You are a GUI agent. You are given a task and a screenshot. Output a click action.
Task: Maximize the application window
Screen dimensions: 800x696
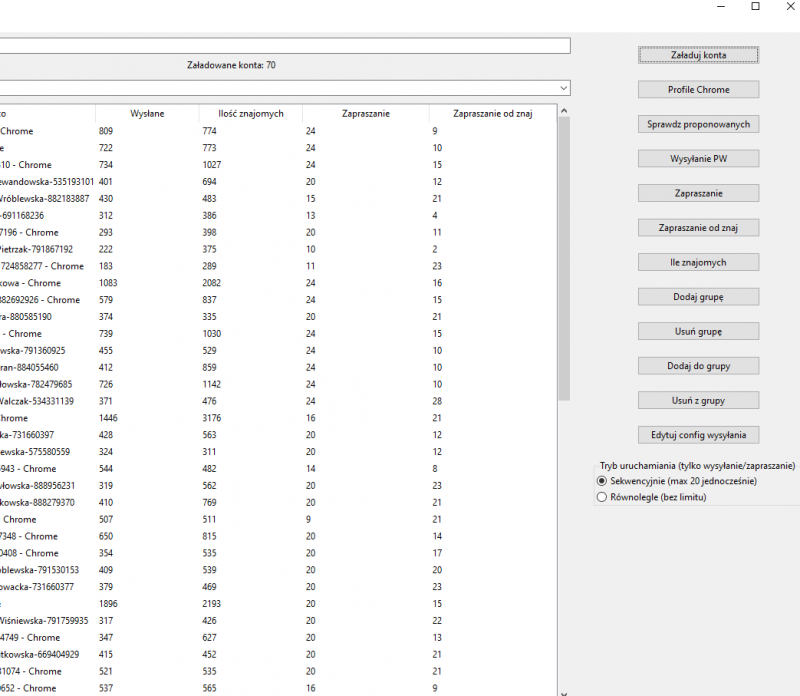pos(755,7)
